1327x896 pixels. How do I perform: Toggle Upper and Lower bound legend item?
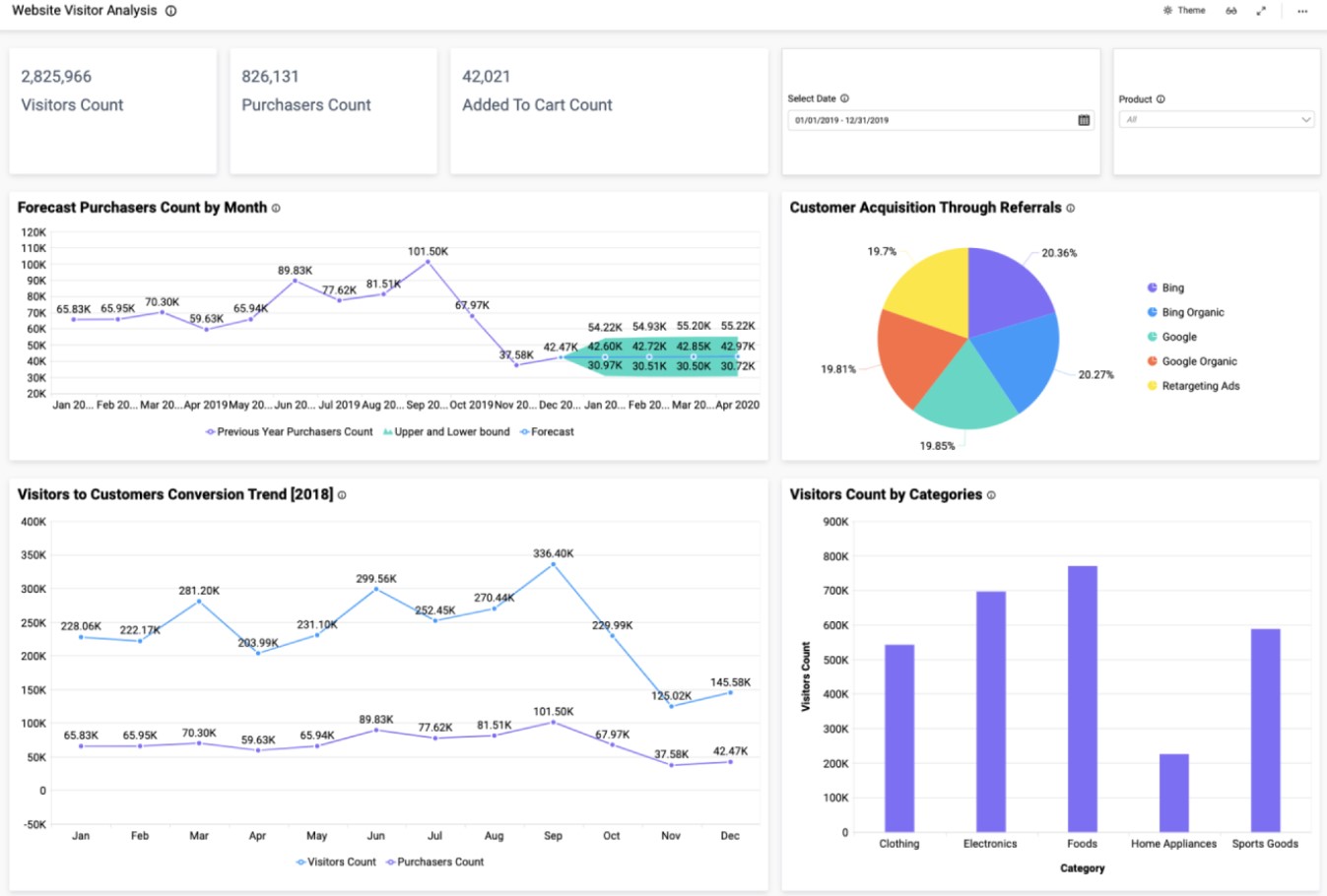pyautogui.click(x=446, y=432)
